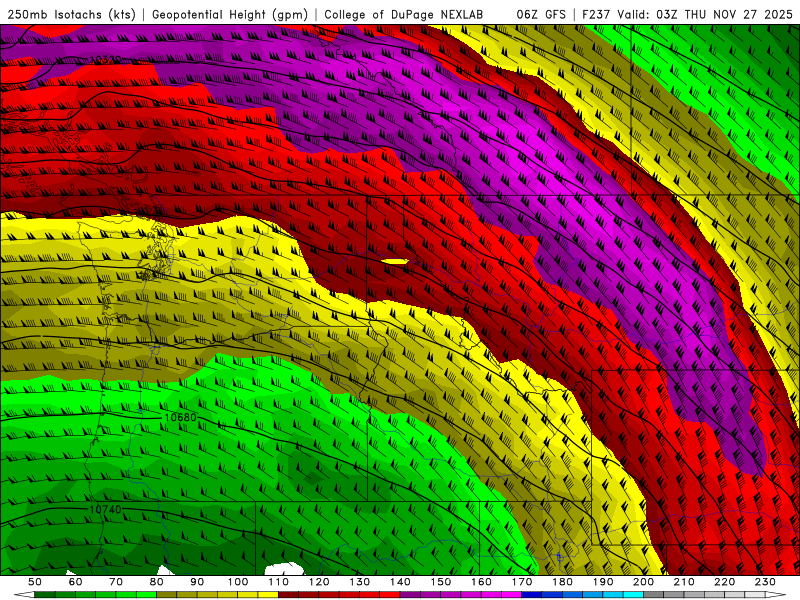The width and height of the screenshot is (800, 600).
Task: Click the 60 label on the color scale
Action: [x=75, y=582]
